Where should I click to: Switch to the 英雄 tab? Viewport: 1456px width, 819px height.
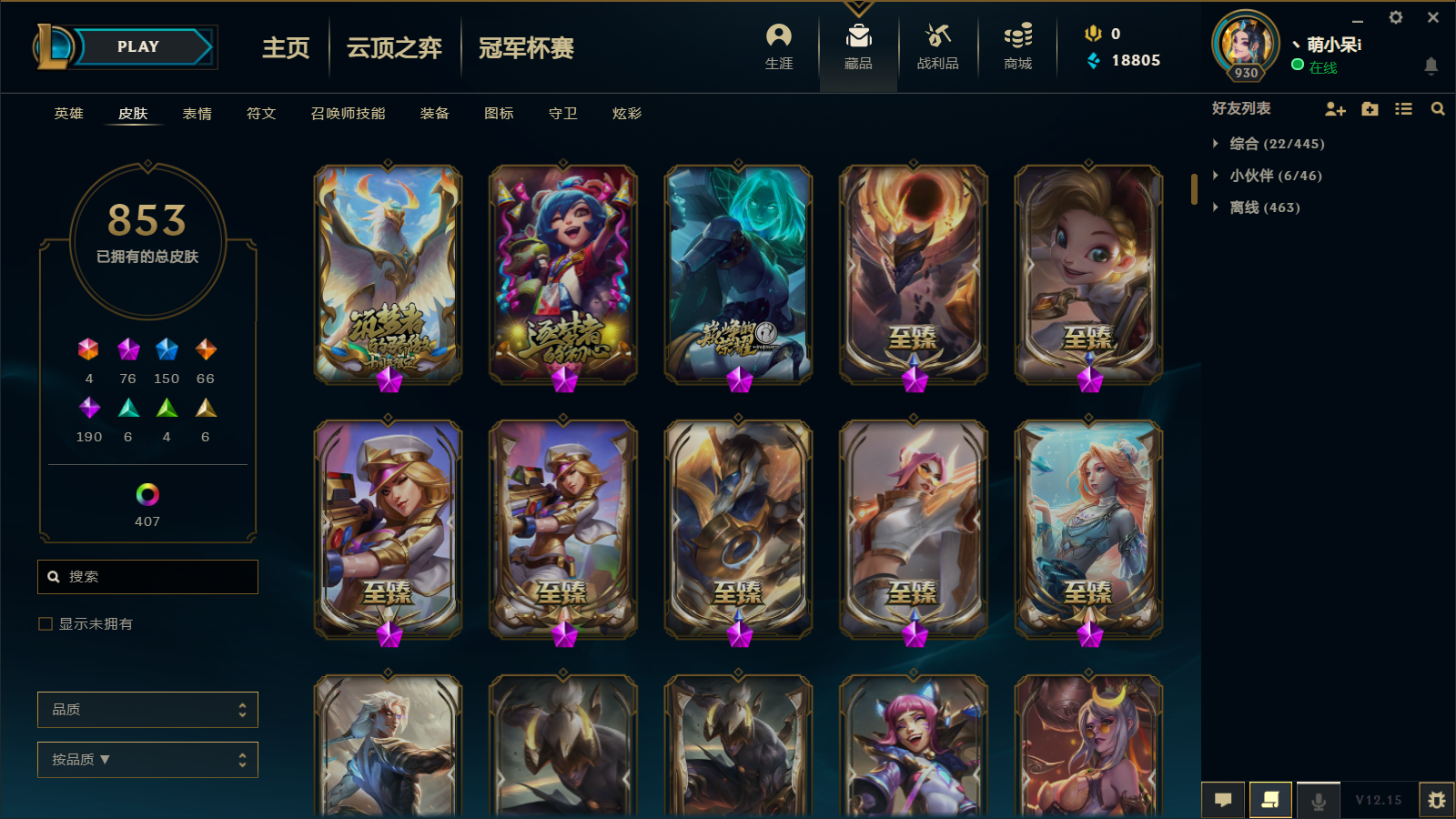point(68,114)
